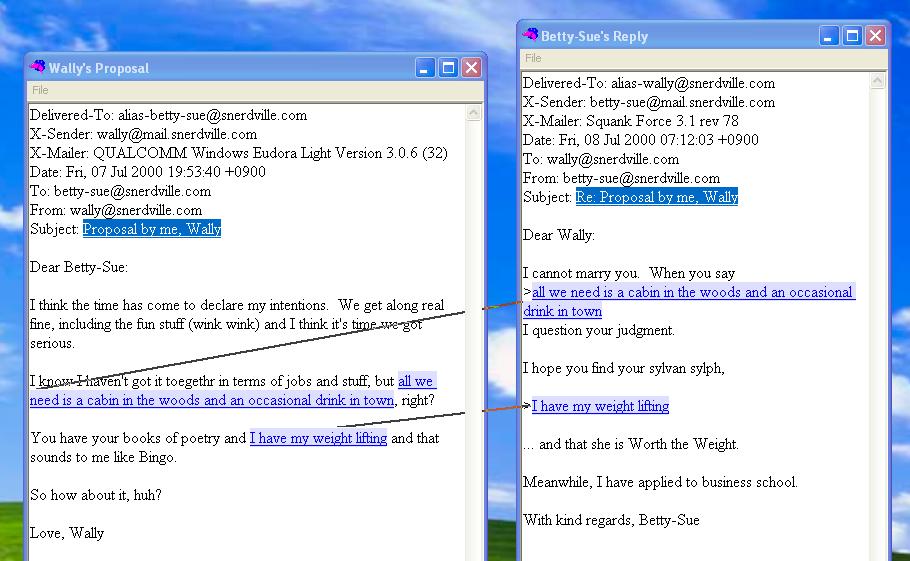This screenshot has width=910, height=561.
Task: Open the 'Re: Proposal by me, Wally' subject link
Action: pos(656,197)
